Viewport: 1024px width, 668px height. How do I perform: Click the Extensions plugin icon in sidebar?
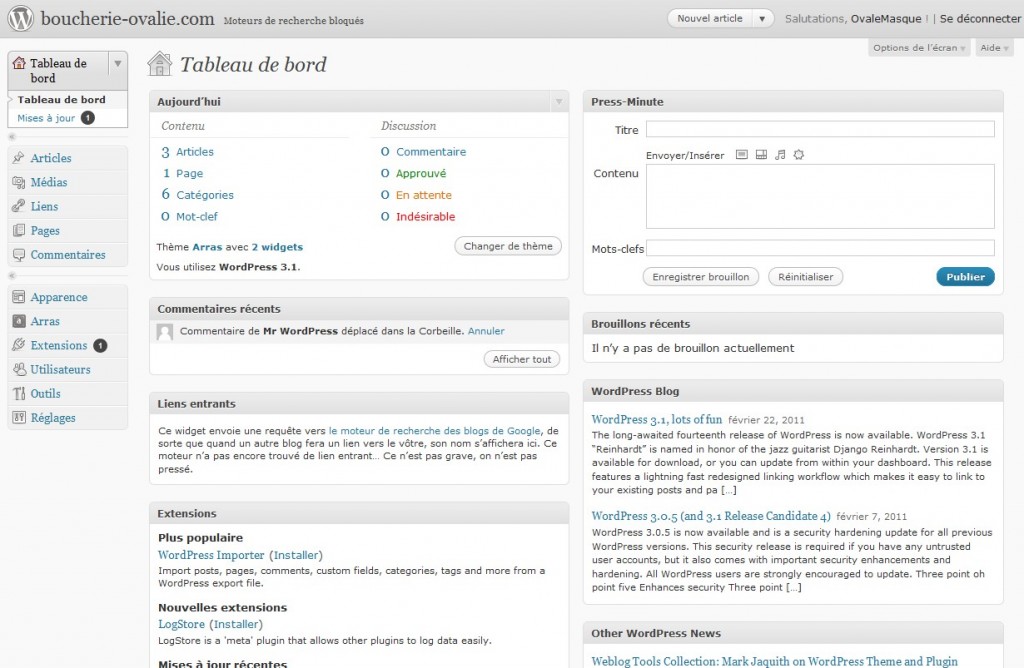click(19, 345)
